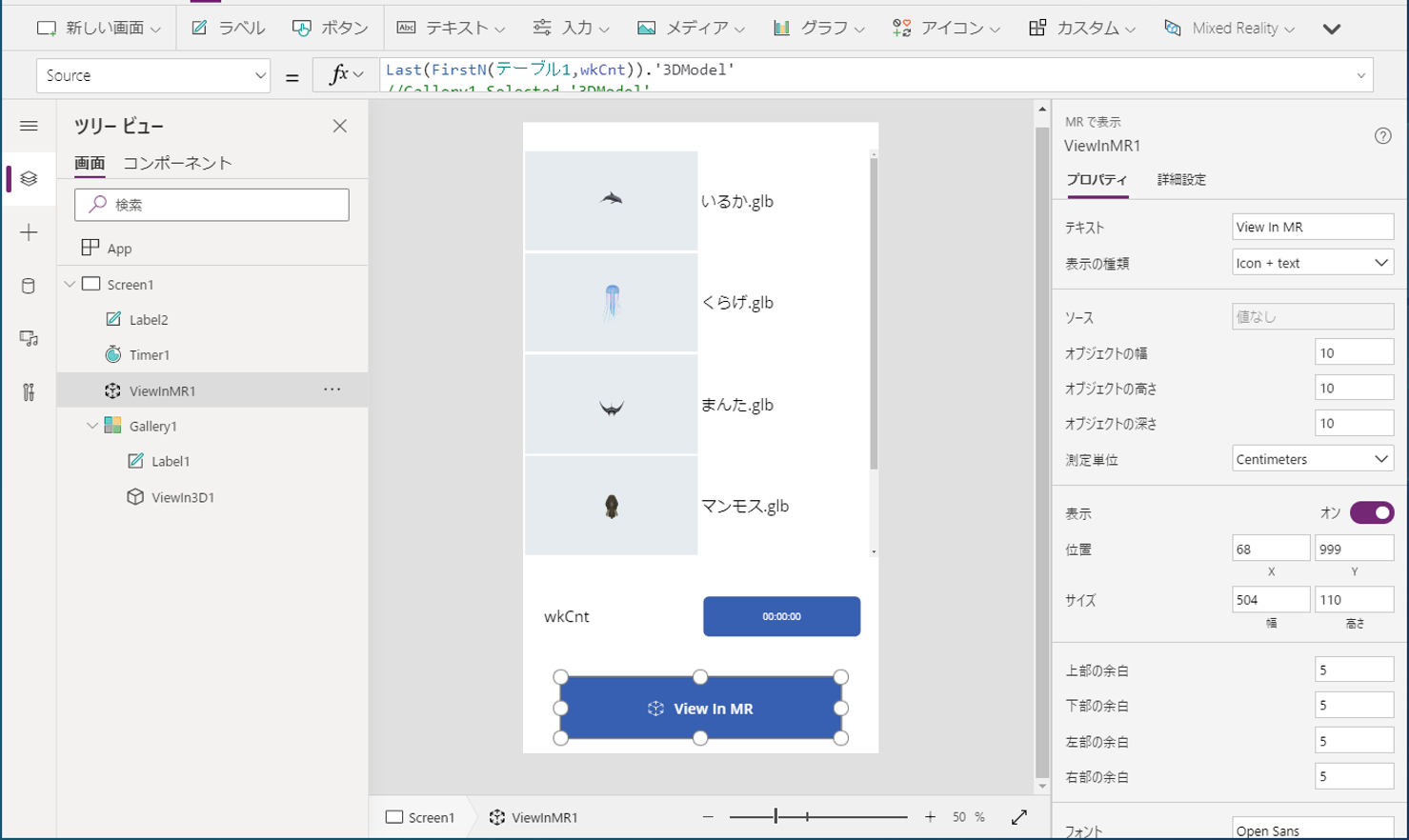The height and width of the screenshot is (840, 1409).
Task: Click the Insert plus icon in left rail
Action: coord(30,231)
